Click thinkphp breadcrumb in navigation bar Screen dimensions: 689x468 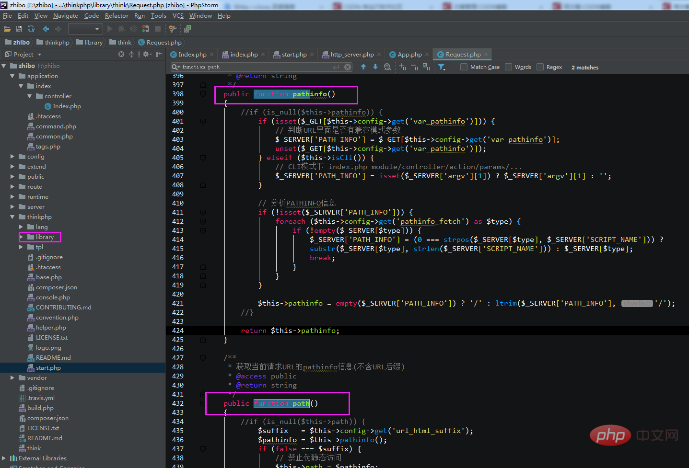click(53, 43)
